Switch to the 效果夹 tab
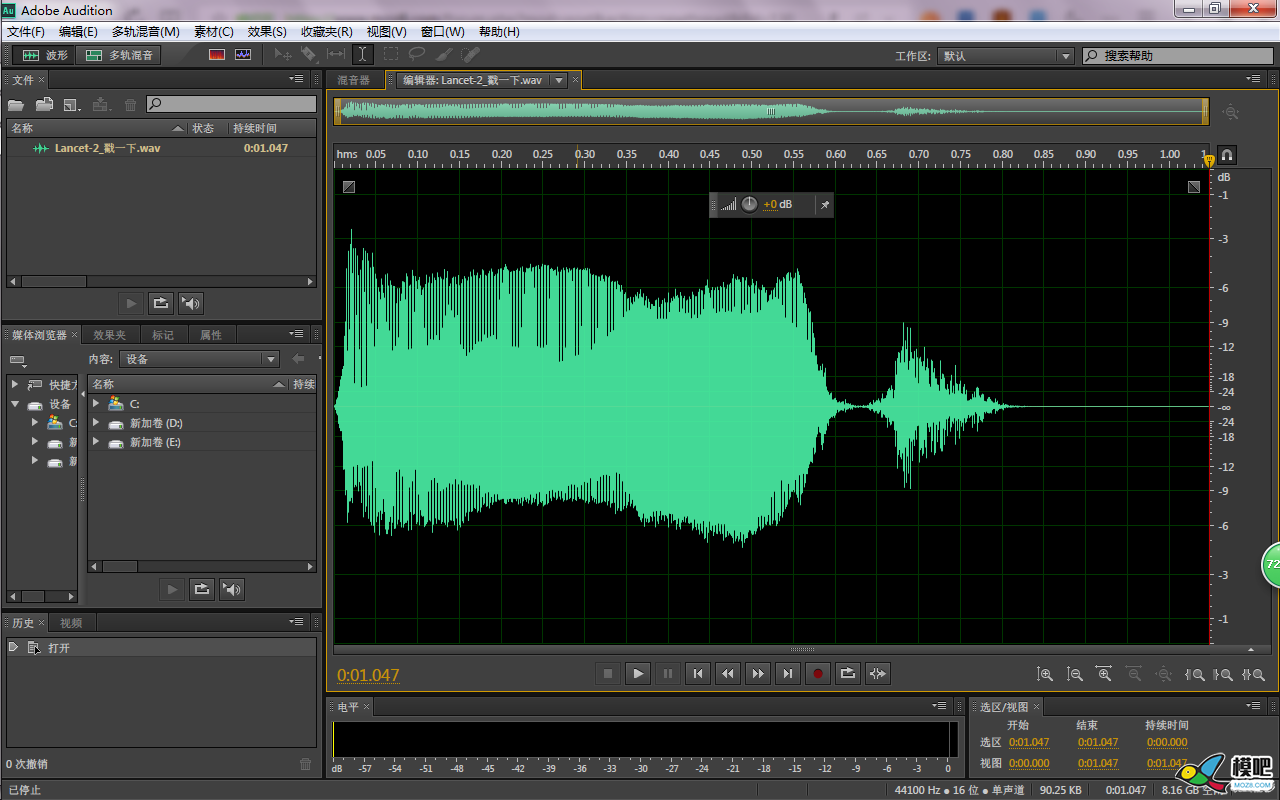The width and height of the screenshot is (1280, 800). pyautogui.click(x=109, y=335)
